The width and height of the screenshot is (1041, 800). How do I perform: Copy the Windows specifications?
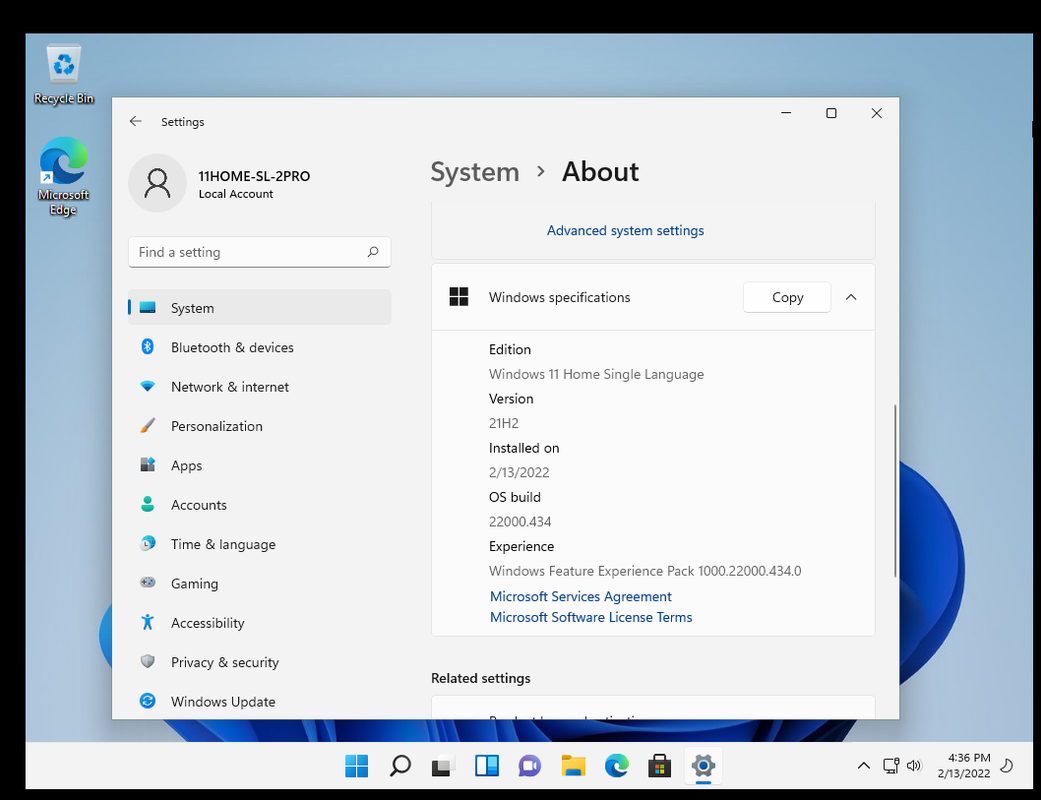787,297
